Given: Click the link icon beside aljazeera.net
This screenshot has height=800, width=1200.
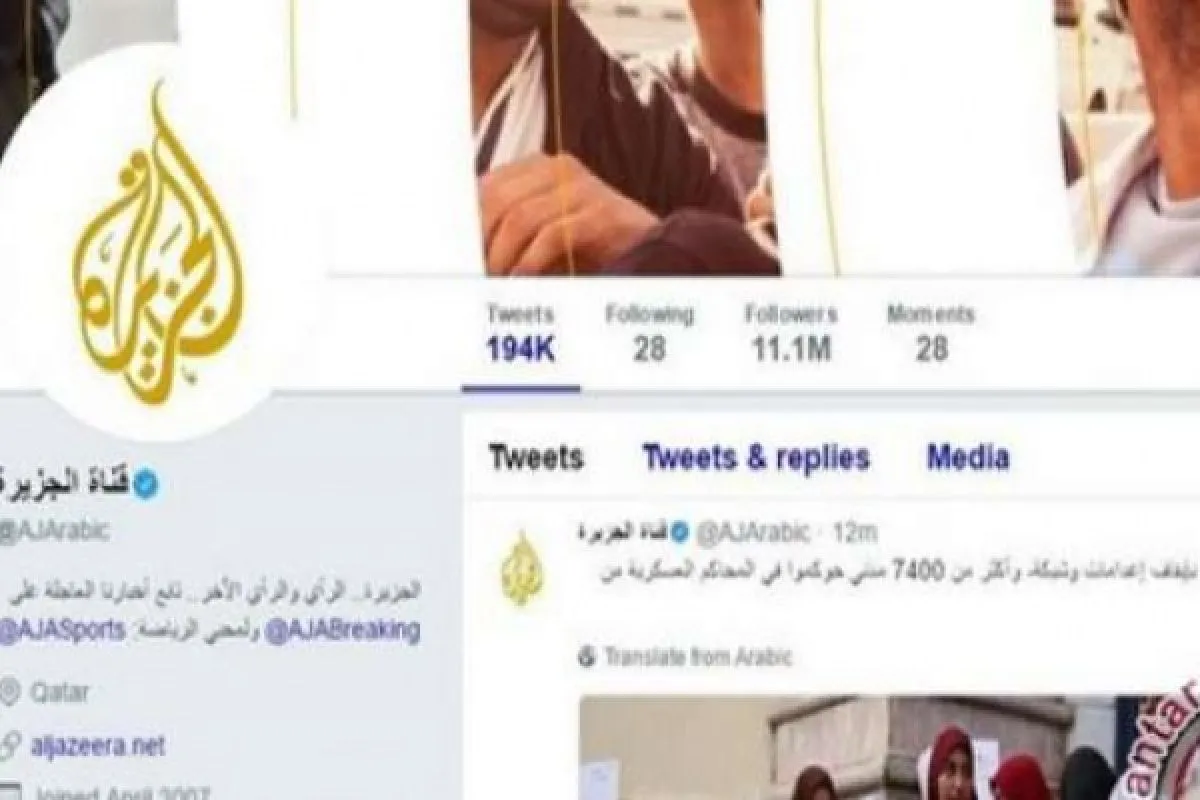Looking at the screenshot, I should [x=10, y=745].
